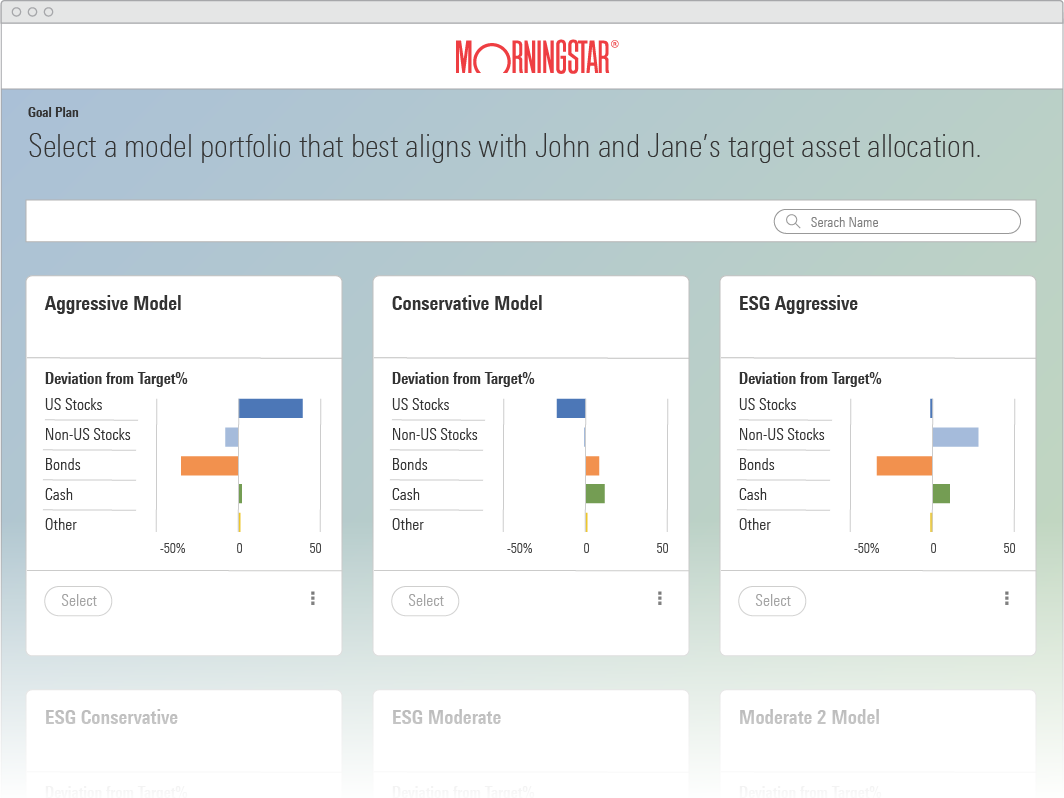Click the Morningstar logo
This screenshot has width=1064, height=798.
(537, 57)
